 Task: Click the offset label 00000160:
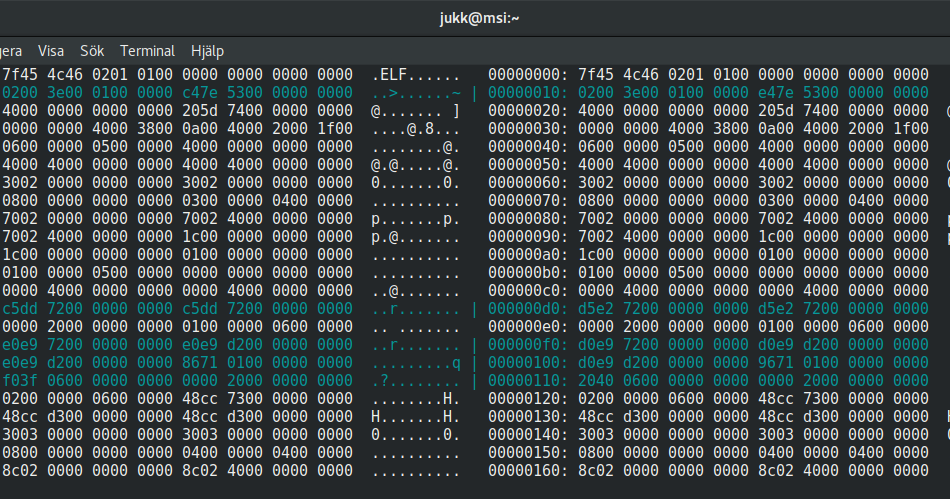point(528,471)
